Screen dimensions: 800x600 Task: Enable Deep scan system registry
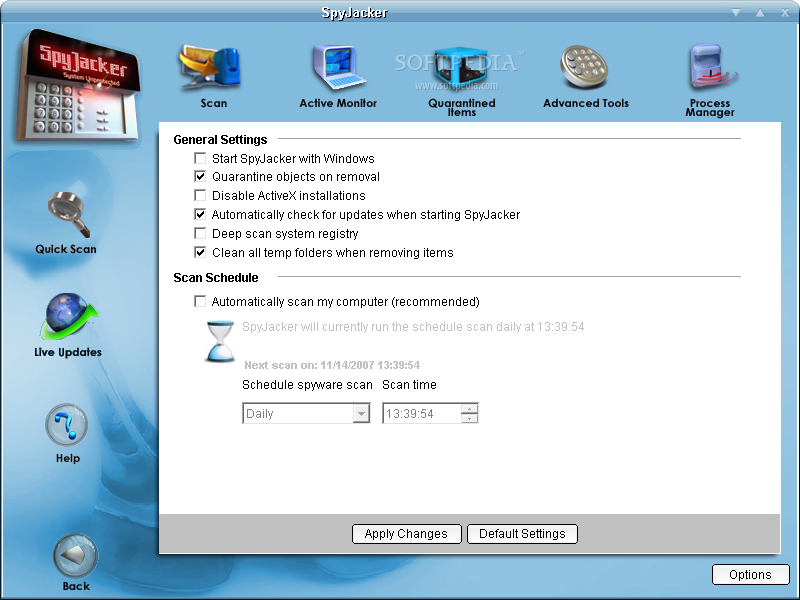point(200,233)
